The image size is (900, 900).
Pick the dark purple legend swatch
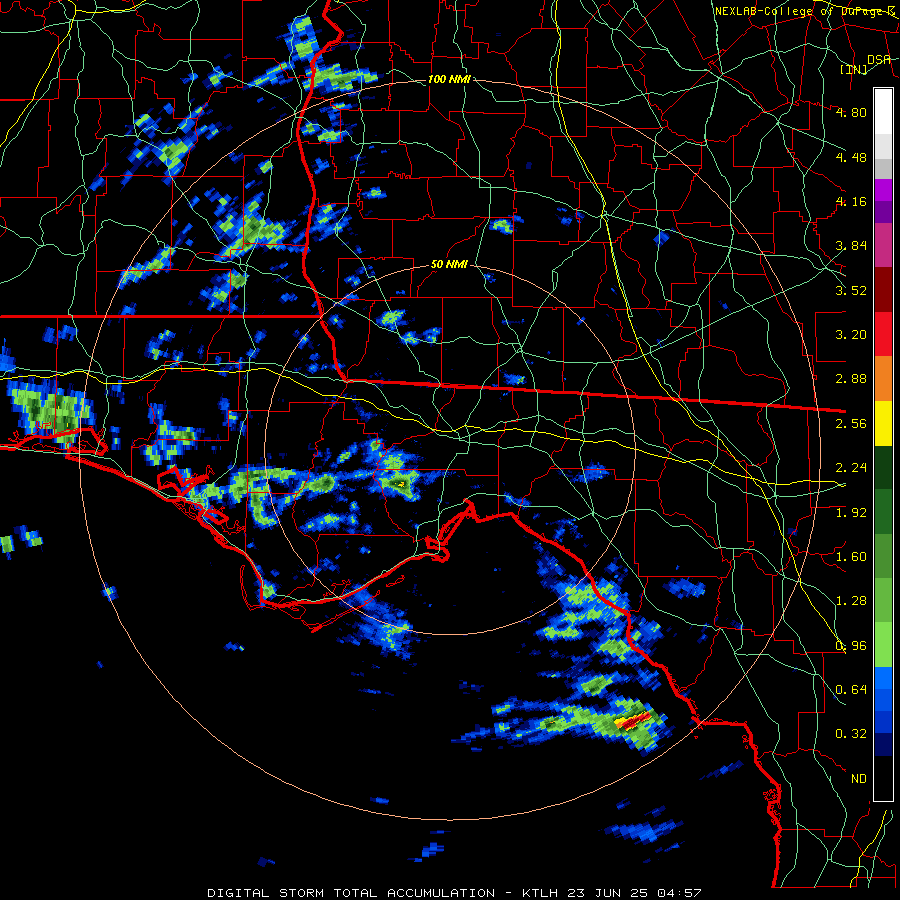pyautogui.click(x=883, y=212)
